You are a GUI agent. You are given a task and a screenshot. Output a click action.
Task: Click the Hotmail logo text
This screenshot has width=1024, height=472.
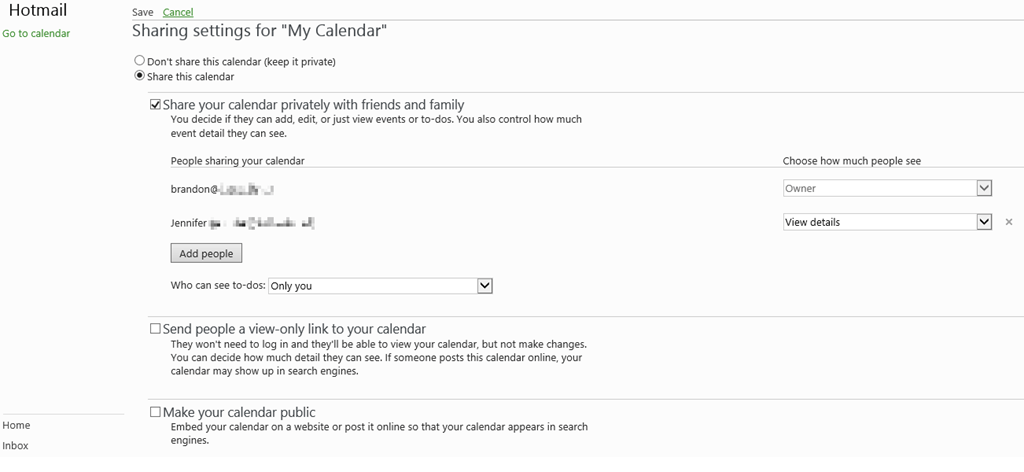pyautogui.click(x=37, y=11)
